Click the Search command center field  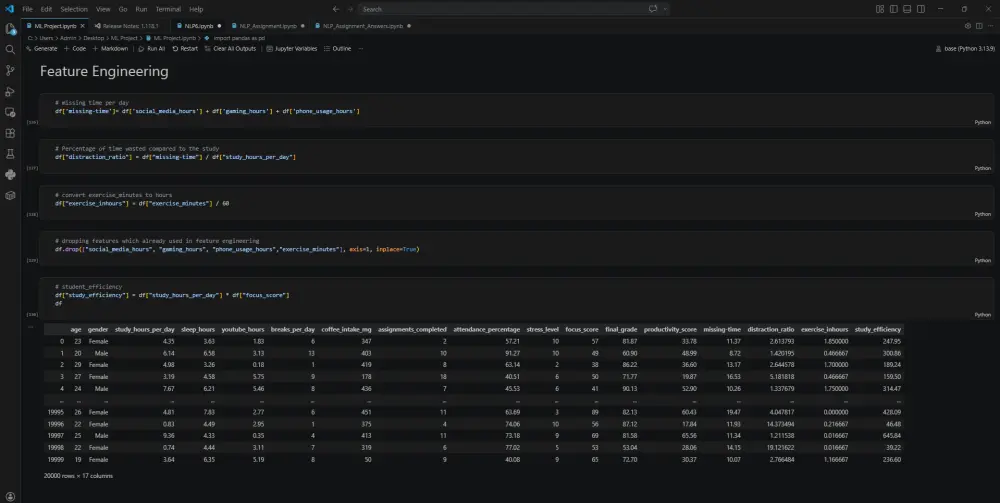[513, 9]
